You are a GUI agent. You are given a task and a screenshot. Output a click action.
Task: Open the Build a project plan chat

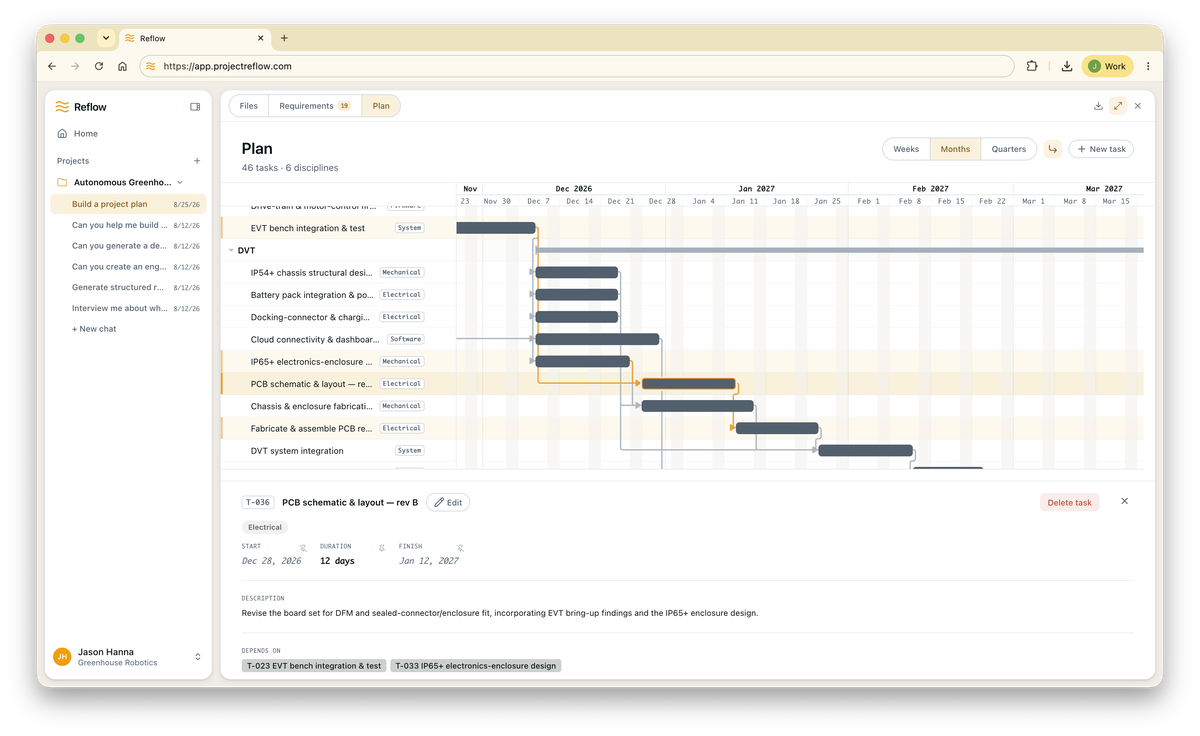pyautogui.click(x=128, y=204)
